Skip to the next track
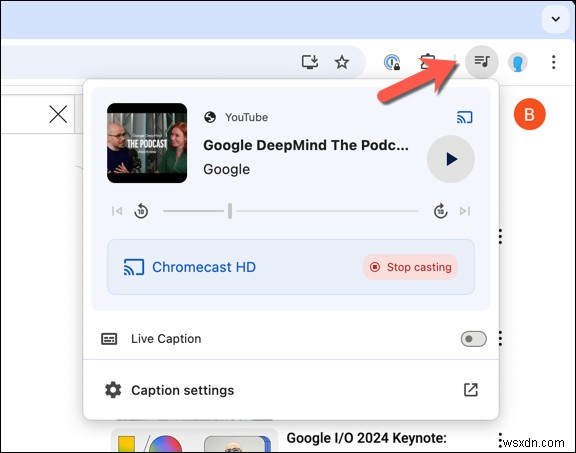The image size is (576, 453). (465, 211)
